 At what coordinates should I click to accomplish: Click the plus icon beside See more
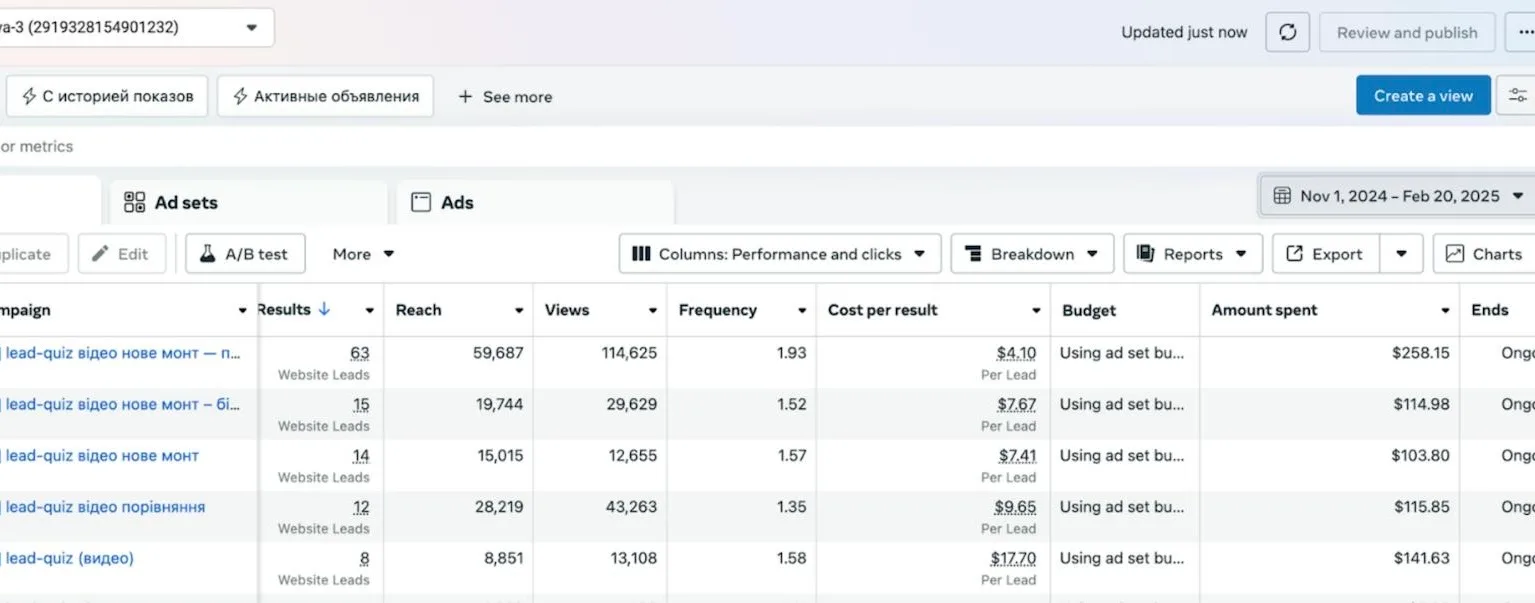click(465, 97)
